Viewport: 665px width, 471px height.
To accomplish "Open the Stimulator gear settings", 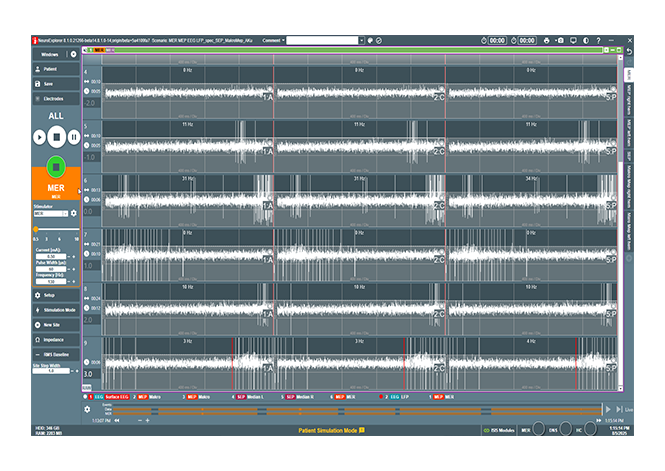I will click(x=73, y=213).
